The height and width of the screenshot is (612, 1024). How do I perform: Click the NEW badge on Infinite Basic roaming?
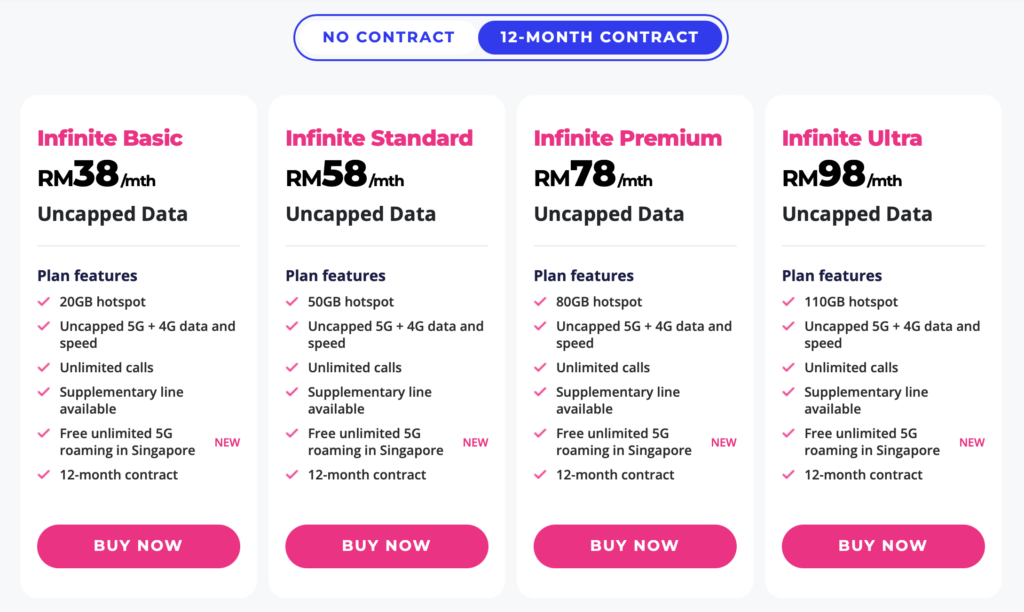[x=227, y=442]
